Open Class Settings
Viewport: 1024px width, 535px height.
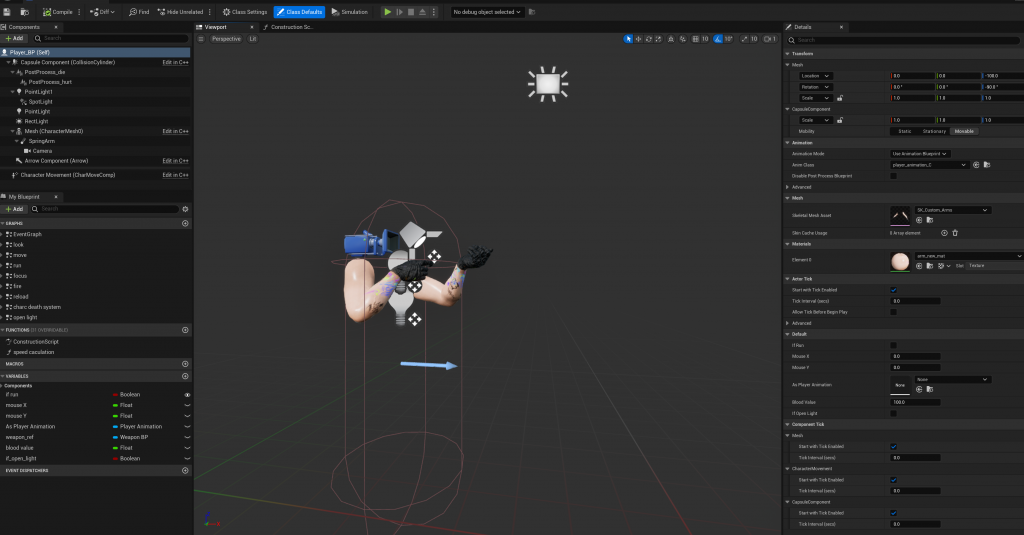click(x=245, y=12)
